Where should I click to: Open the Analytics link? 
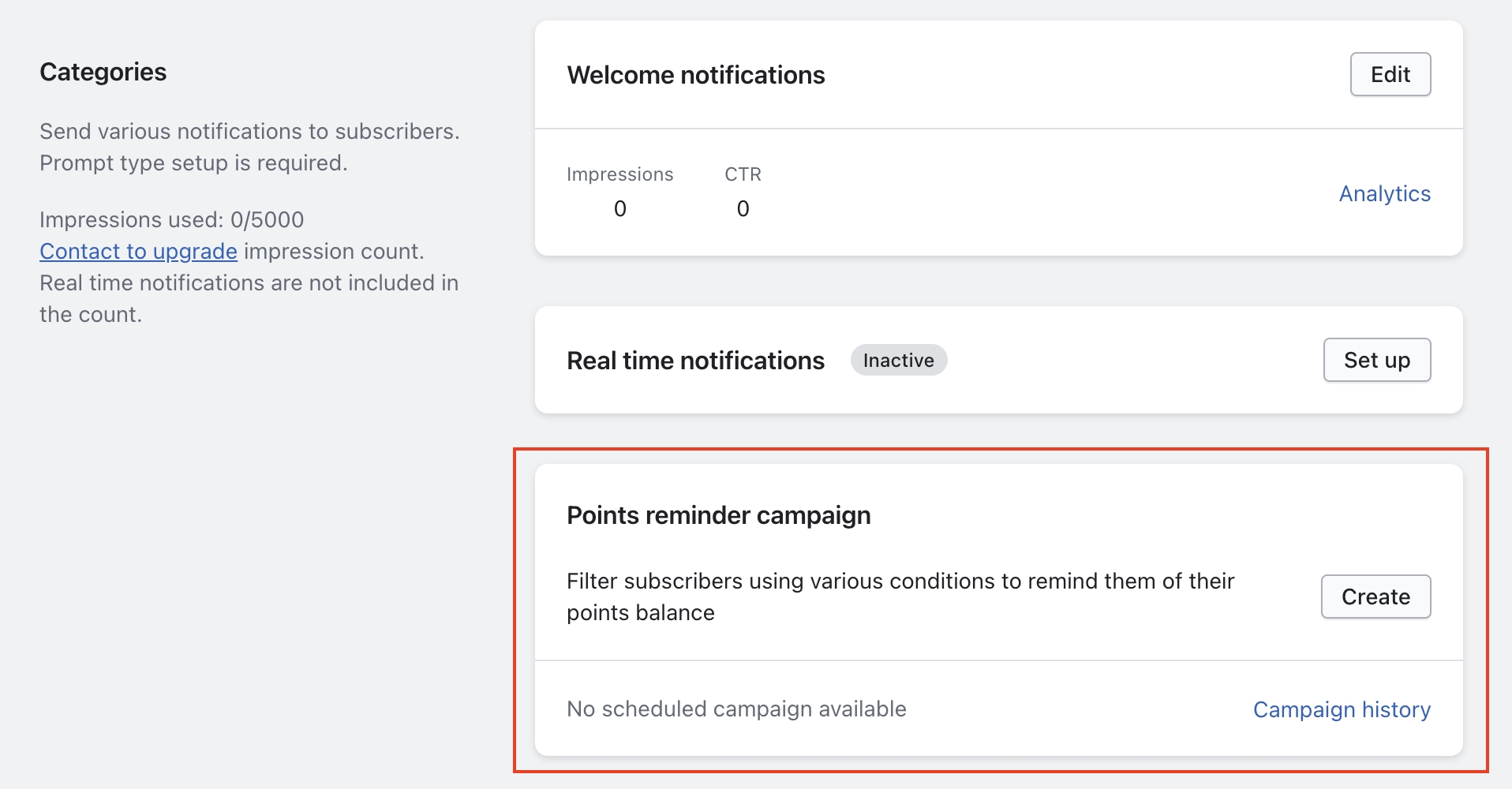click(1384, 194)
